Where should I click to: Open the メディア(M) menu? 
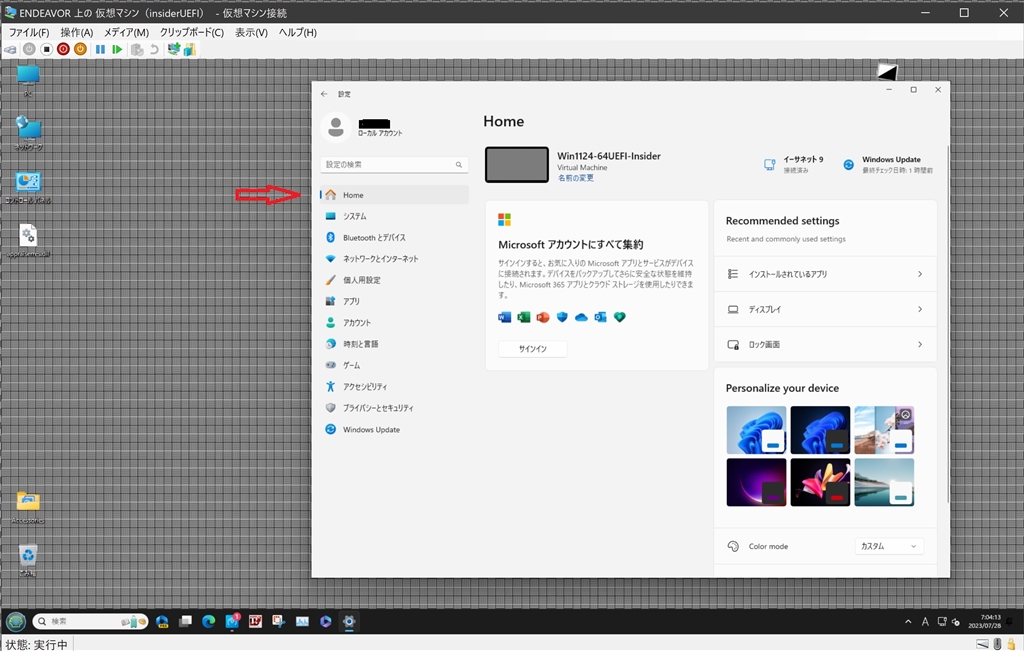pos(126,32)
